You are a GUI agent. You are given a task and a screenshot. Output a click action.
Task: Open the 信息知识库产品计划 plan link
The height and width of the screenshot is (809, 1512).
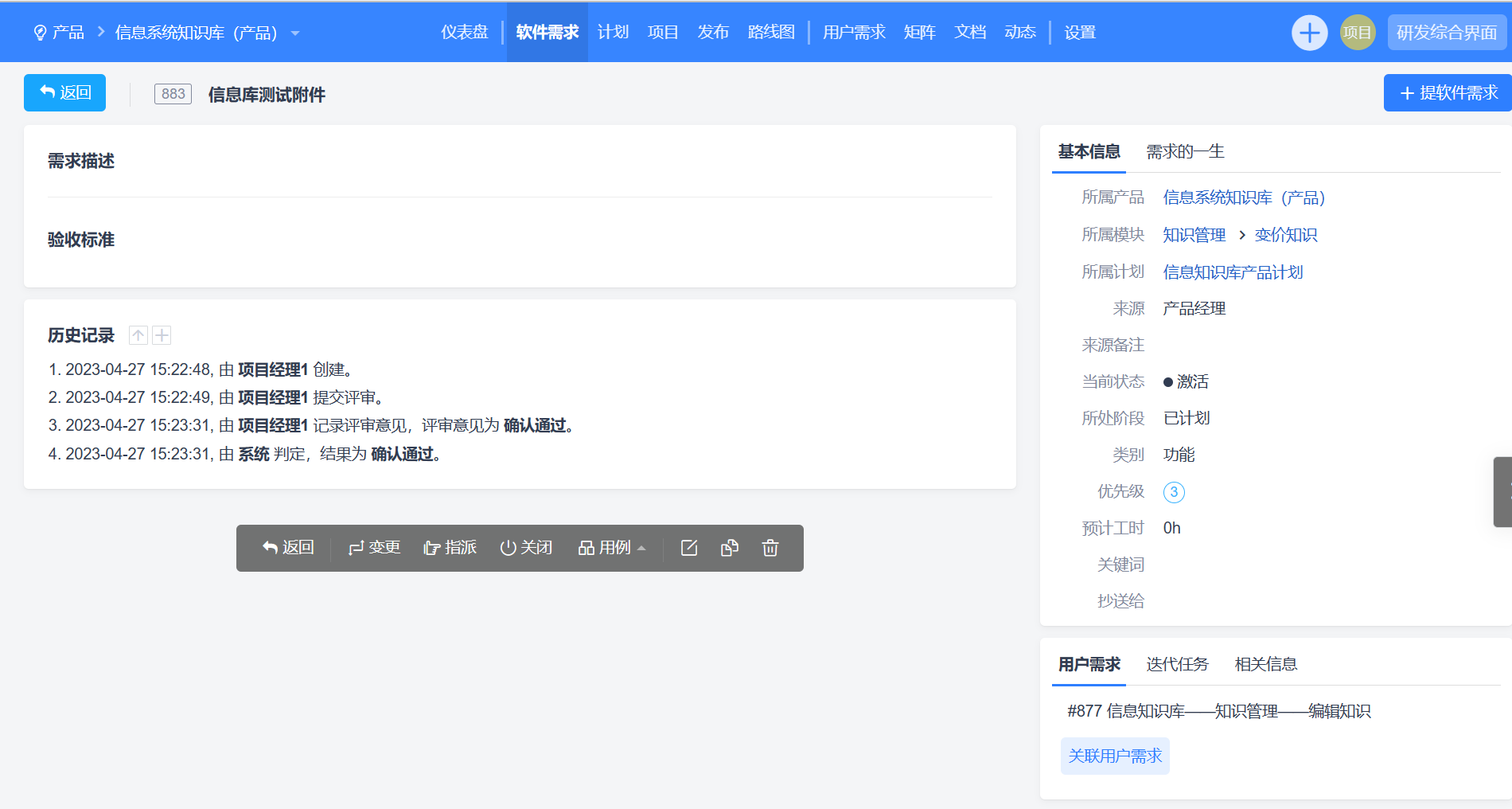tap(1233, 272)
